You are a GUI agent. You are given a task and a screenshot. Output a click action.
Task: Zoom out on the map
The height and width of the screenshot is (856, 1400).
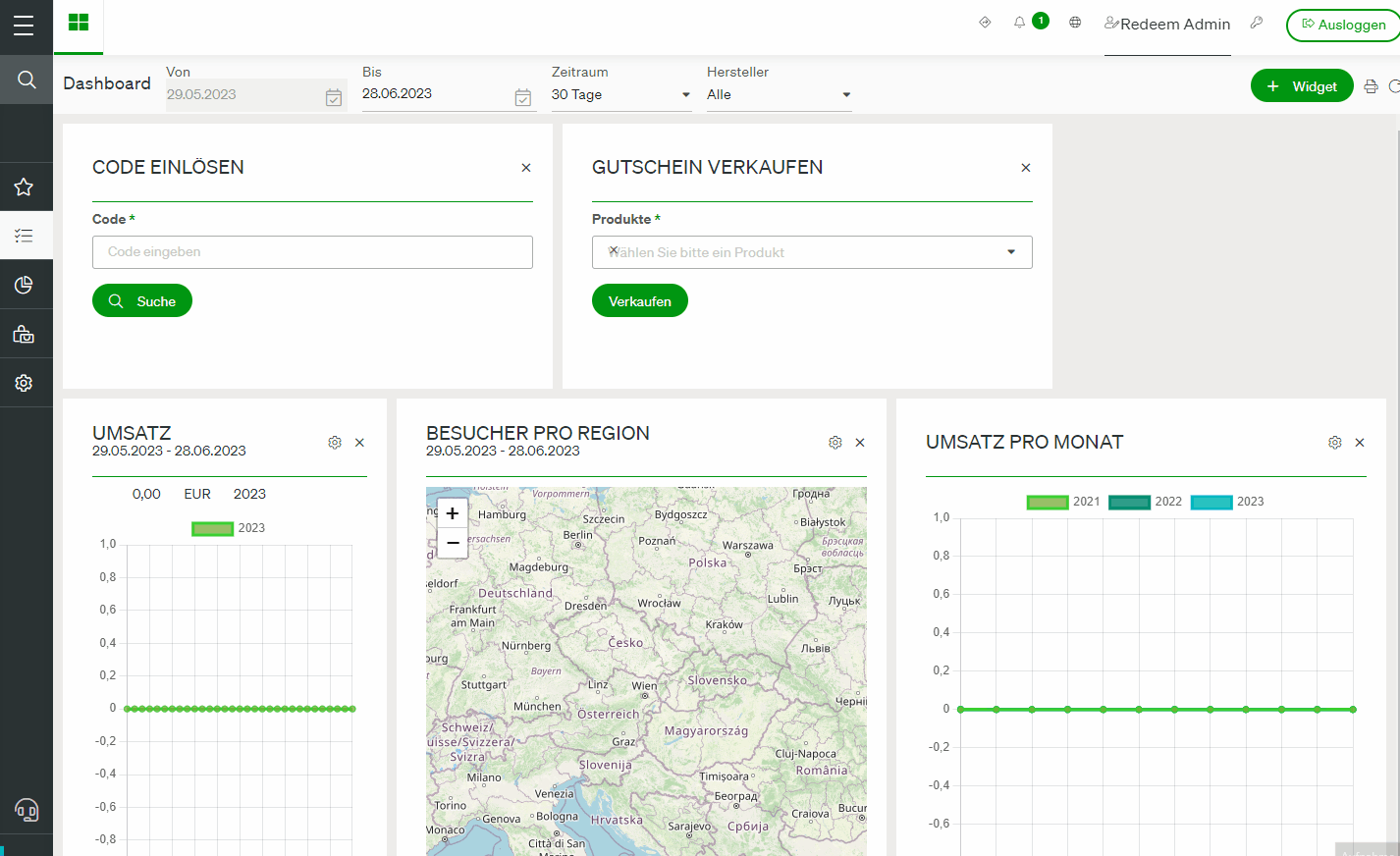[x=453, y=543]
